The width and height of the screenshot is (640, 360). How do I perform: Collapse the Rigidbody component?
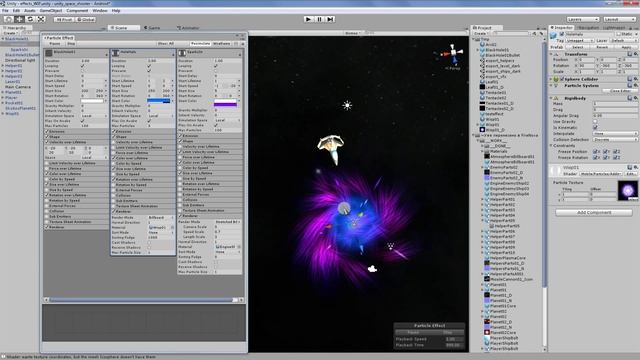(x=552, y=98)
